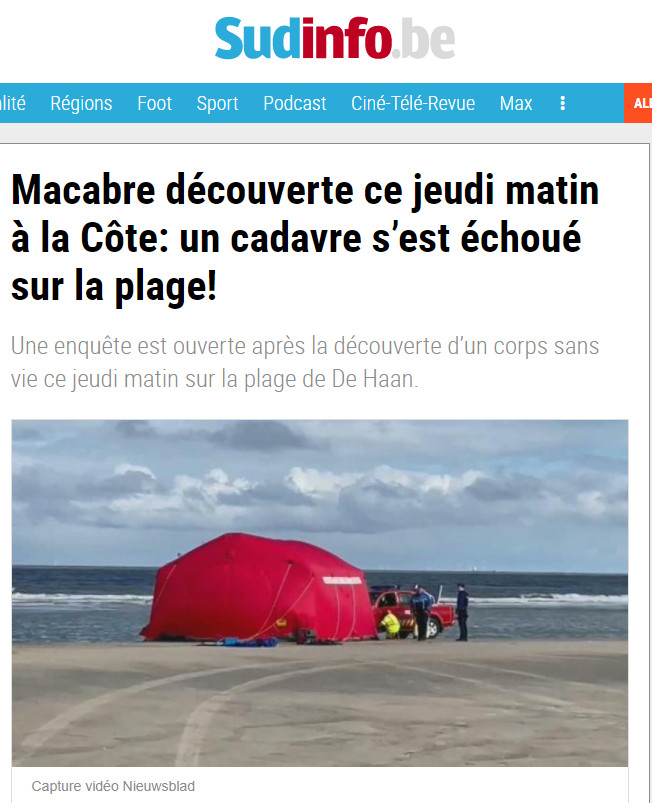The width and height of the screenshot is (652, 803).
Task: Click the red pickup truck in photo
Action: (413, 612)
